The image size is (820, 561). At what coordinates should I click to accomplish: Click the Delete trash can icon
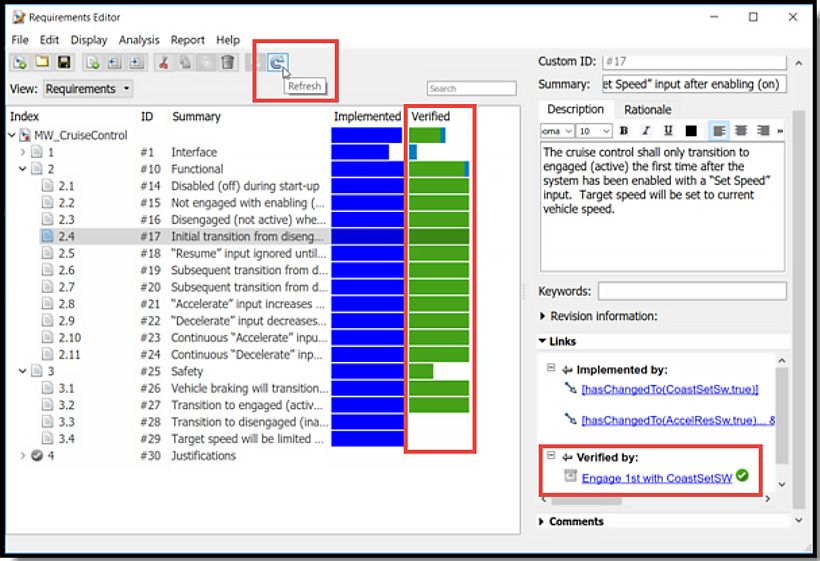[x=228, y=63]
